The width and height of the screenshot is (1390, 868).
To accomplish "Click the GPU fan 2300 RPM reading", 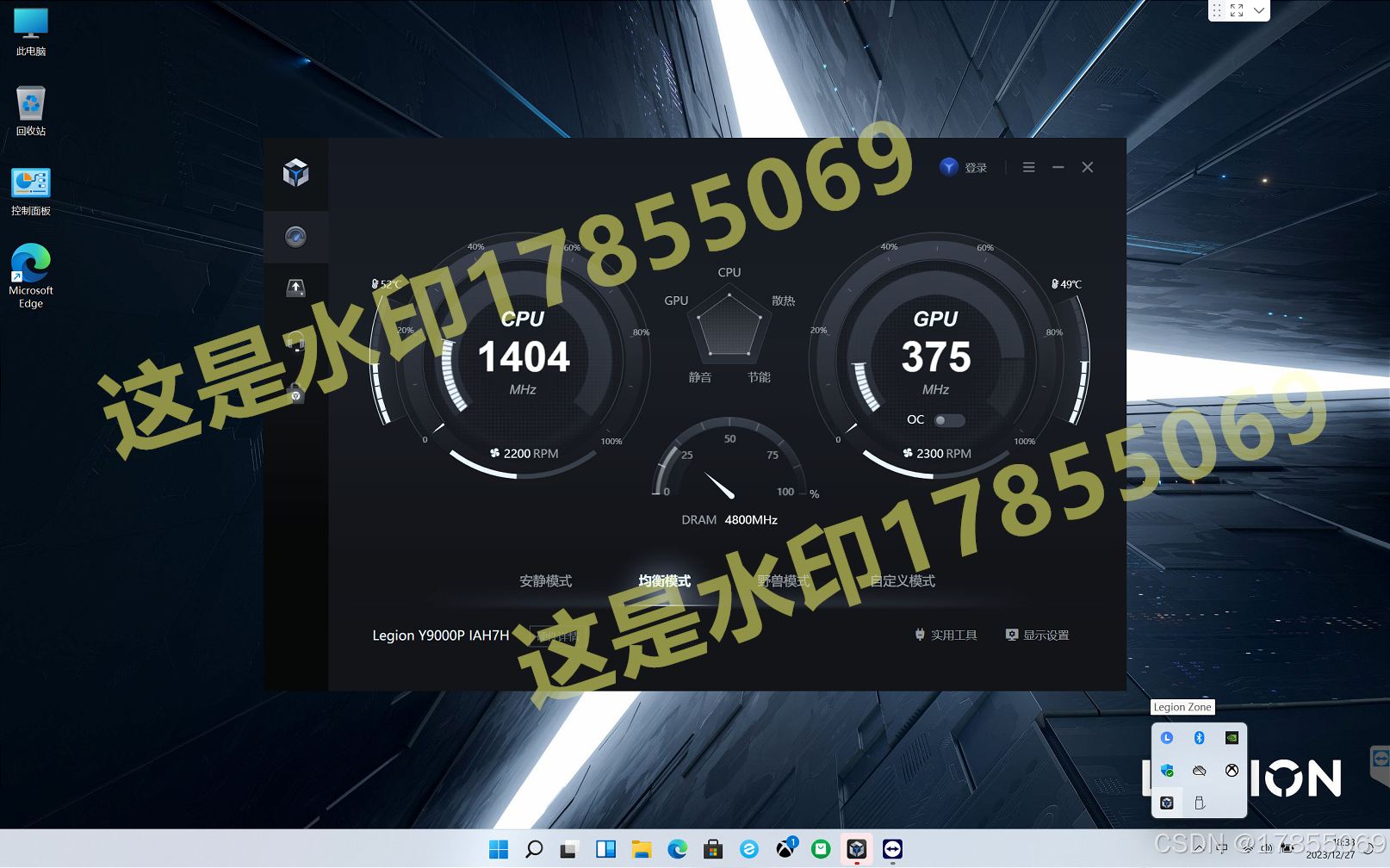I will click(936, 454).
